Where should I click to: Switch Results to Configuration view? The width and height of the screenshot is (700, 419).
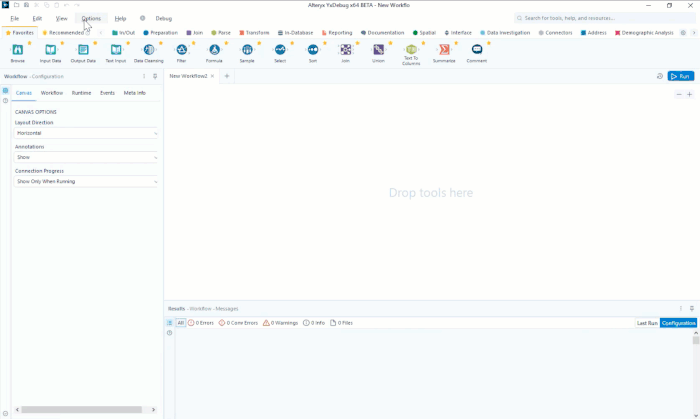pos(678,323)
